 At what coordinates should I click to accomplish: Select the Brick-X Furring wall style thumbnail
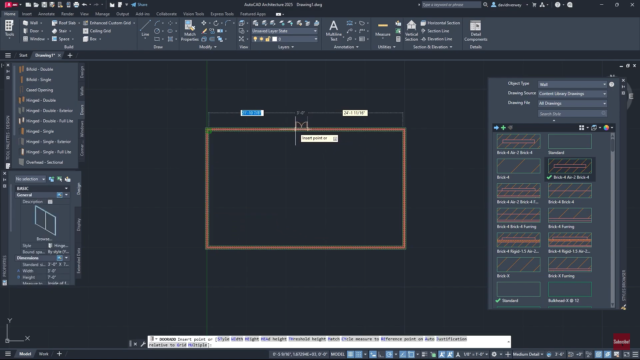coord(569,265)
